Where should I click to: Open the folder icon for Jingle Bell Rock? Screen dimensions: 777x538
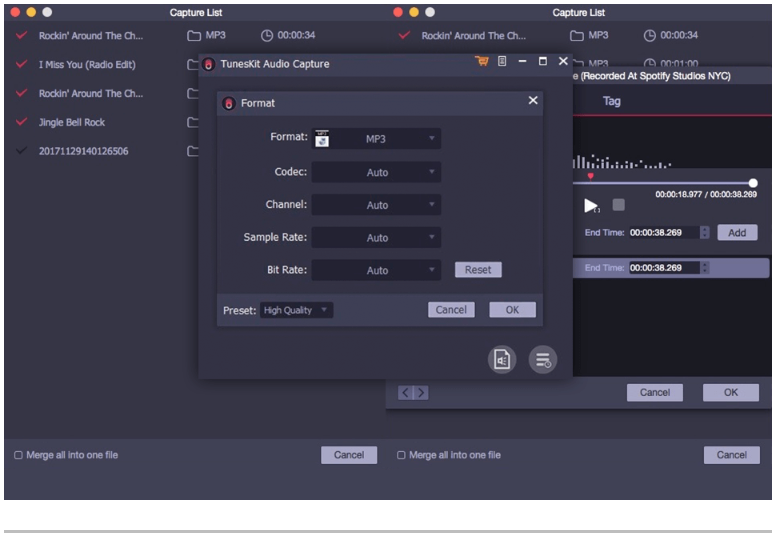pyautogui.click(x=193, y=122)
